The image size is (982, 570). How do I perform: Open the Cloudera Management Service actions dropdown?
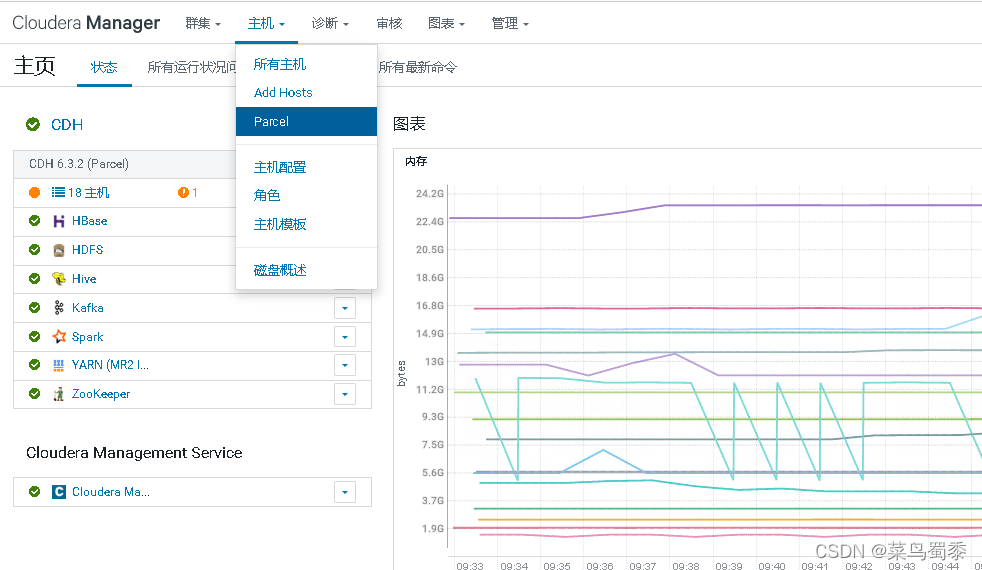[x=345, y=492]
